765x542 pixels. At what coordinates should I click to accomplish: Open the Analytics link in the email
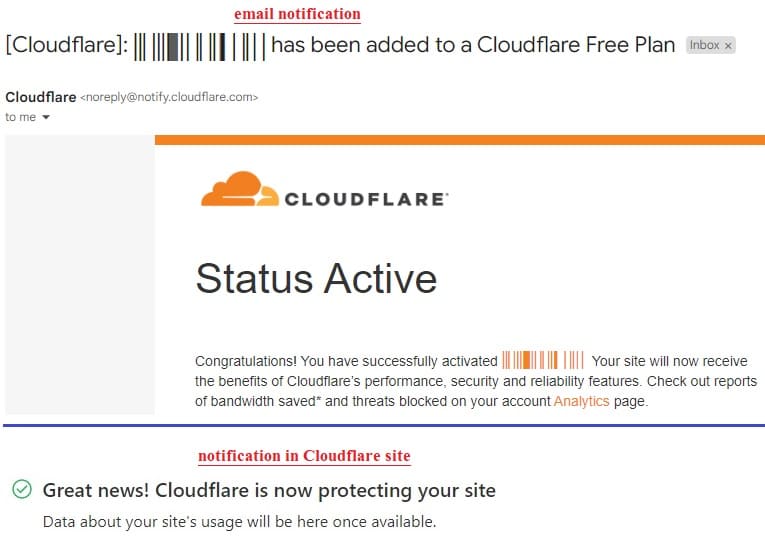(x=581, y=401)
